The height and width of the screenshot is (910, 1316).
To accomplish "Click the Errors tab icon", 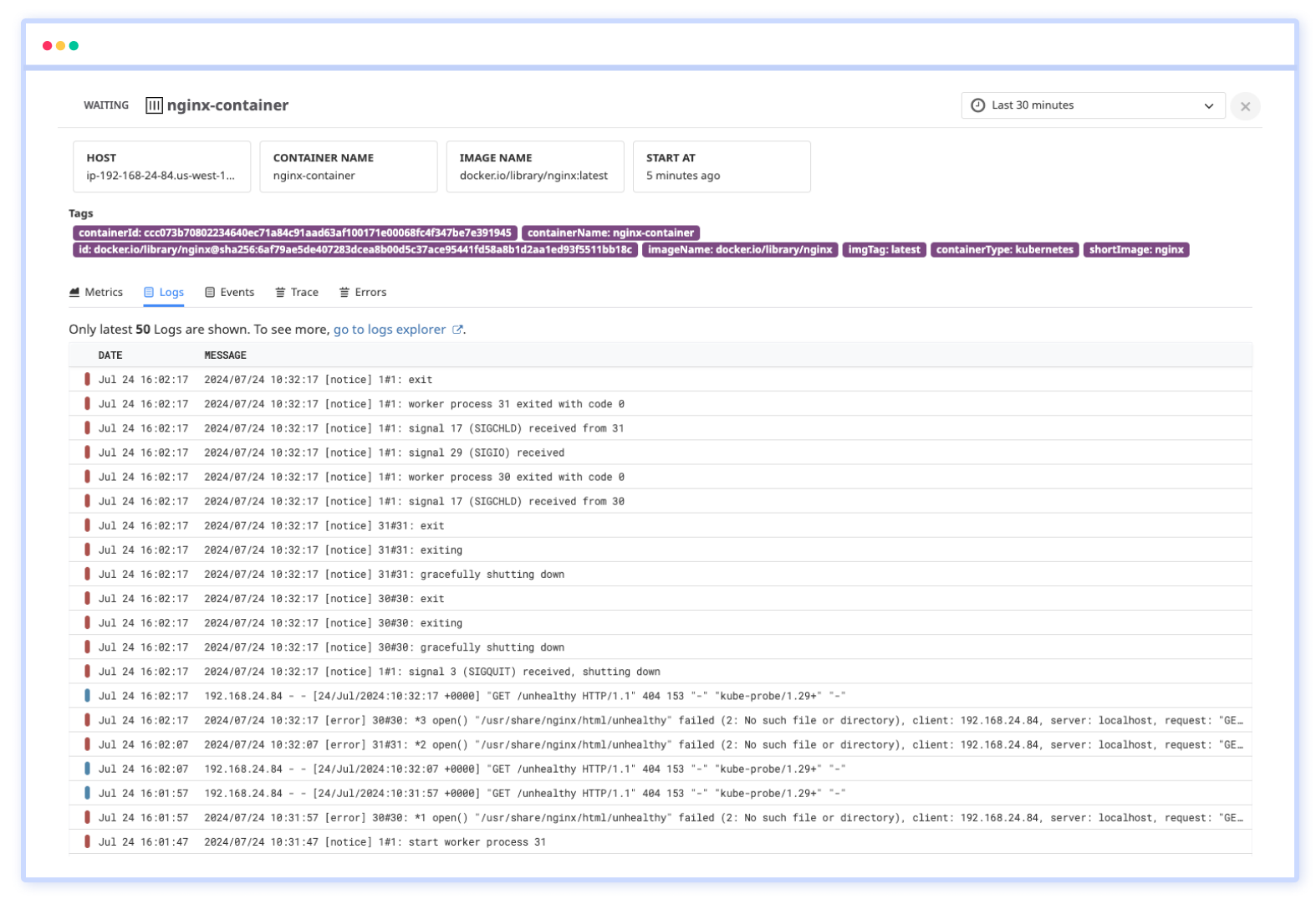I will point(344,292).
